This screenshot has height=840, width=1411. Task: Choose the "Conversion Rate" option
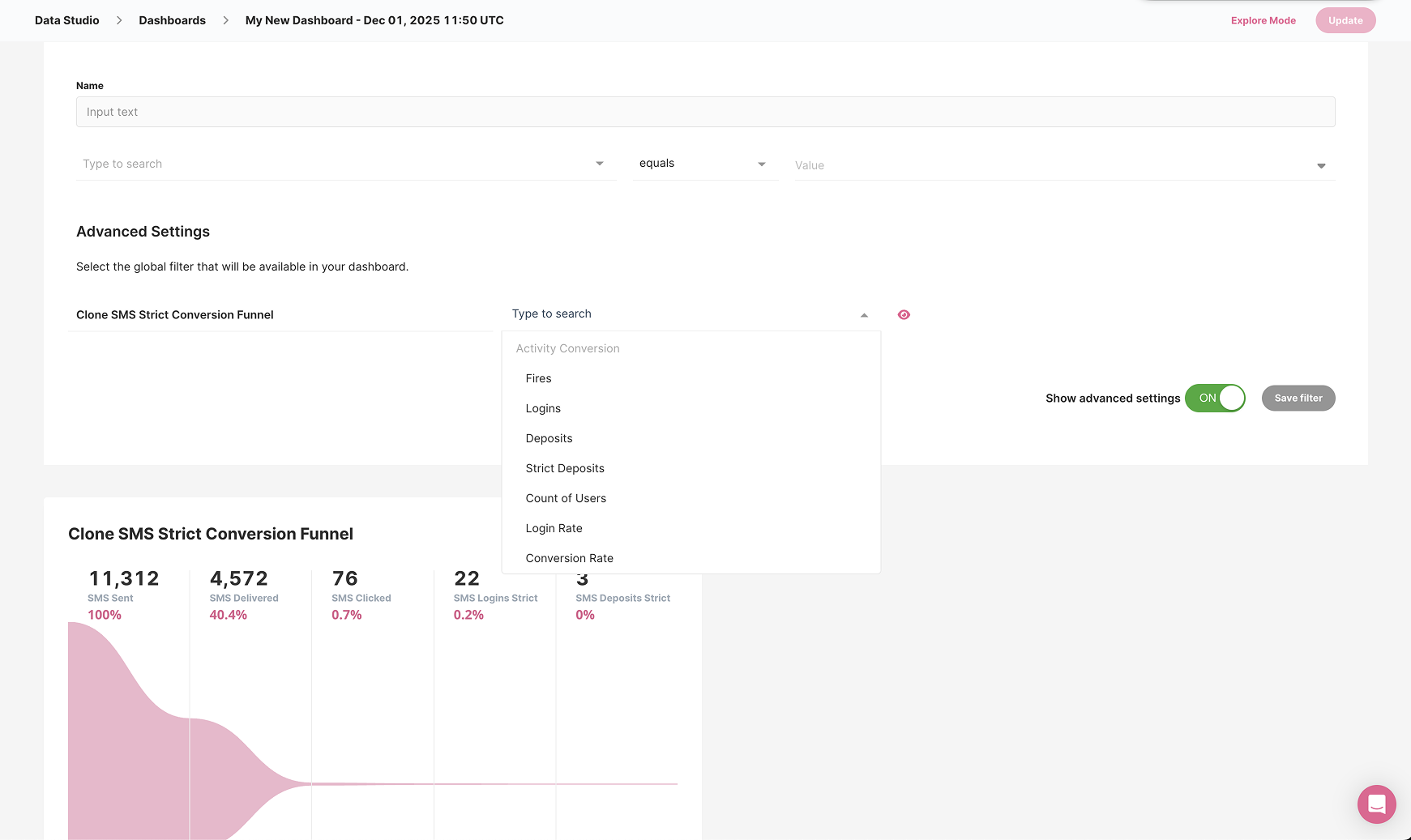570,558
